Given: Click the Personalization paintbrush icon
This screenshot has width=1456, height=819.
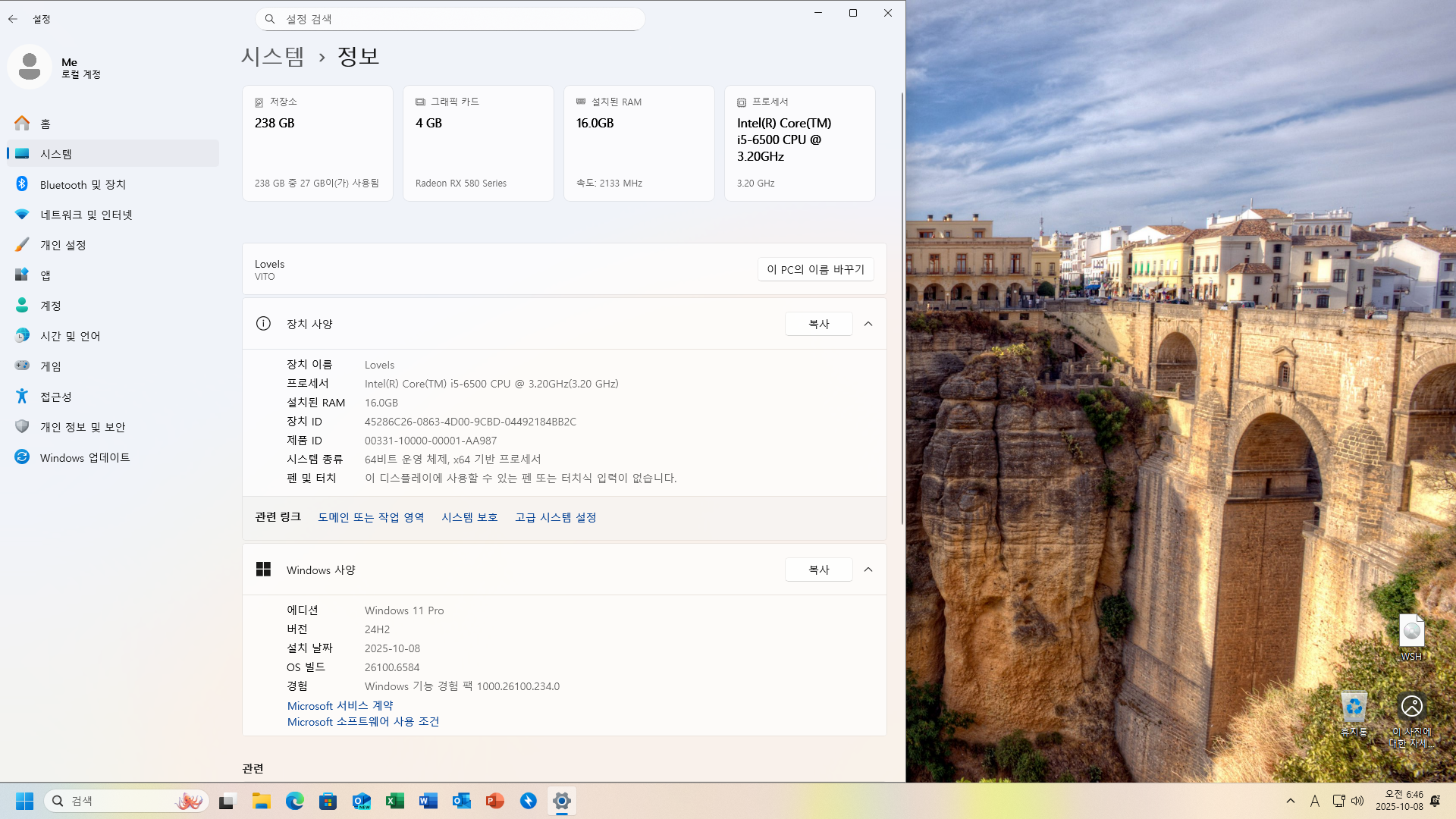Looking at the screenshot, I should (x=22, y=245).
